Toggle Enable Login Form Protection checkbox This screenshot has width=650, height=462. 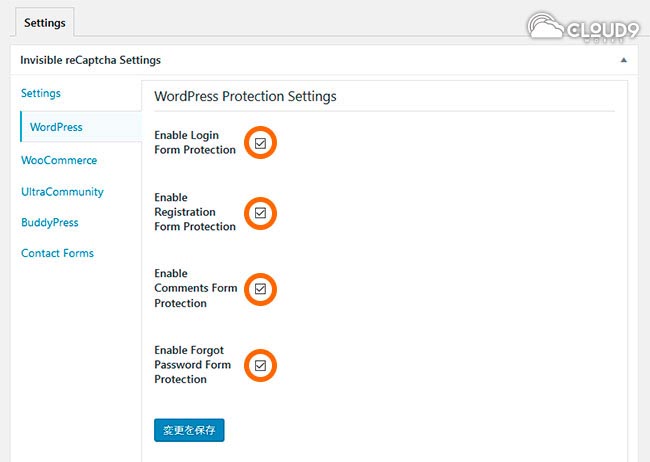260,143
